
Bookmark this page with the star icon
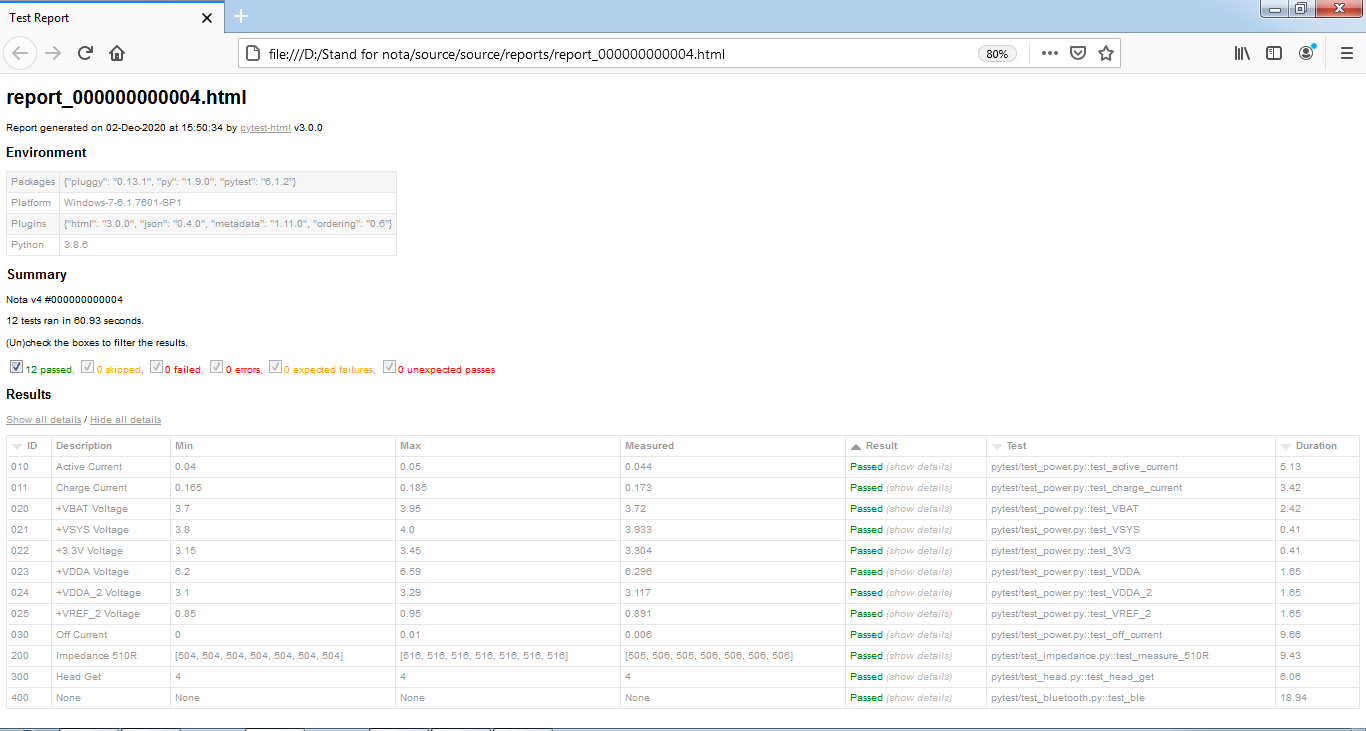1106,54
